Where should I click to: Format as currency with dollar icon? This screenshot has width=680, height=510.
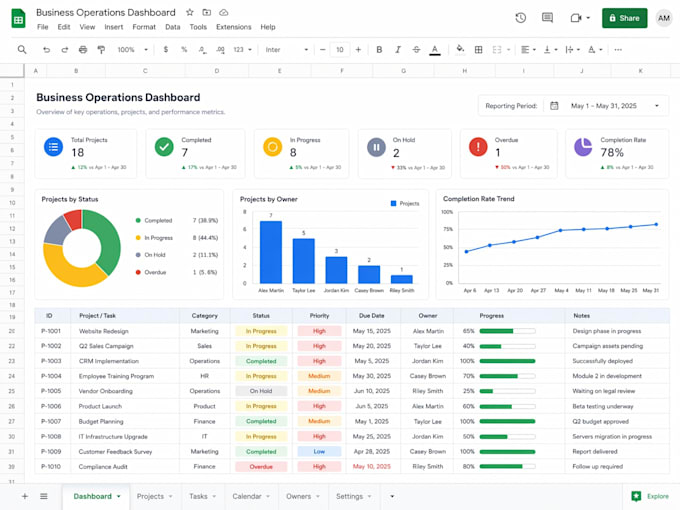pos(166,49)
